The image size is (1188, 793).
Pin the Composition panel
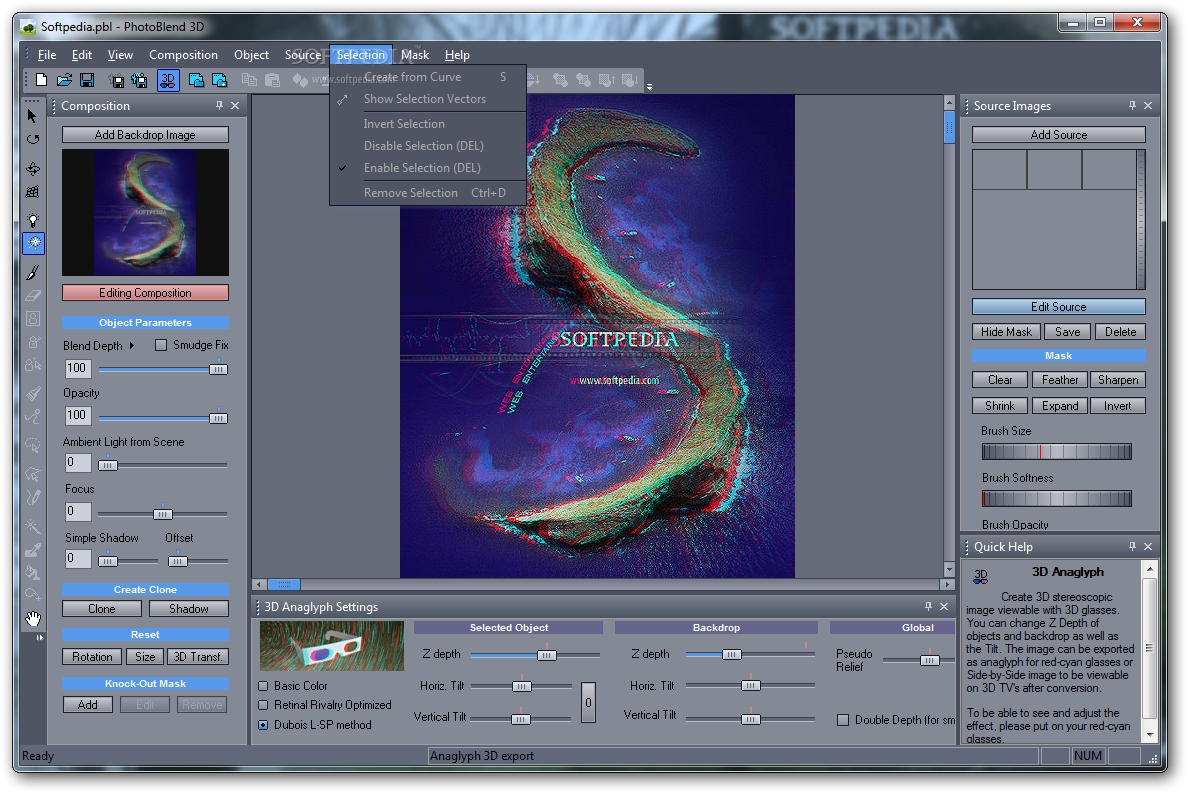tap(220, 105)
